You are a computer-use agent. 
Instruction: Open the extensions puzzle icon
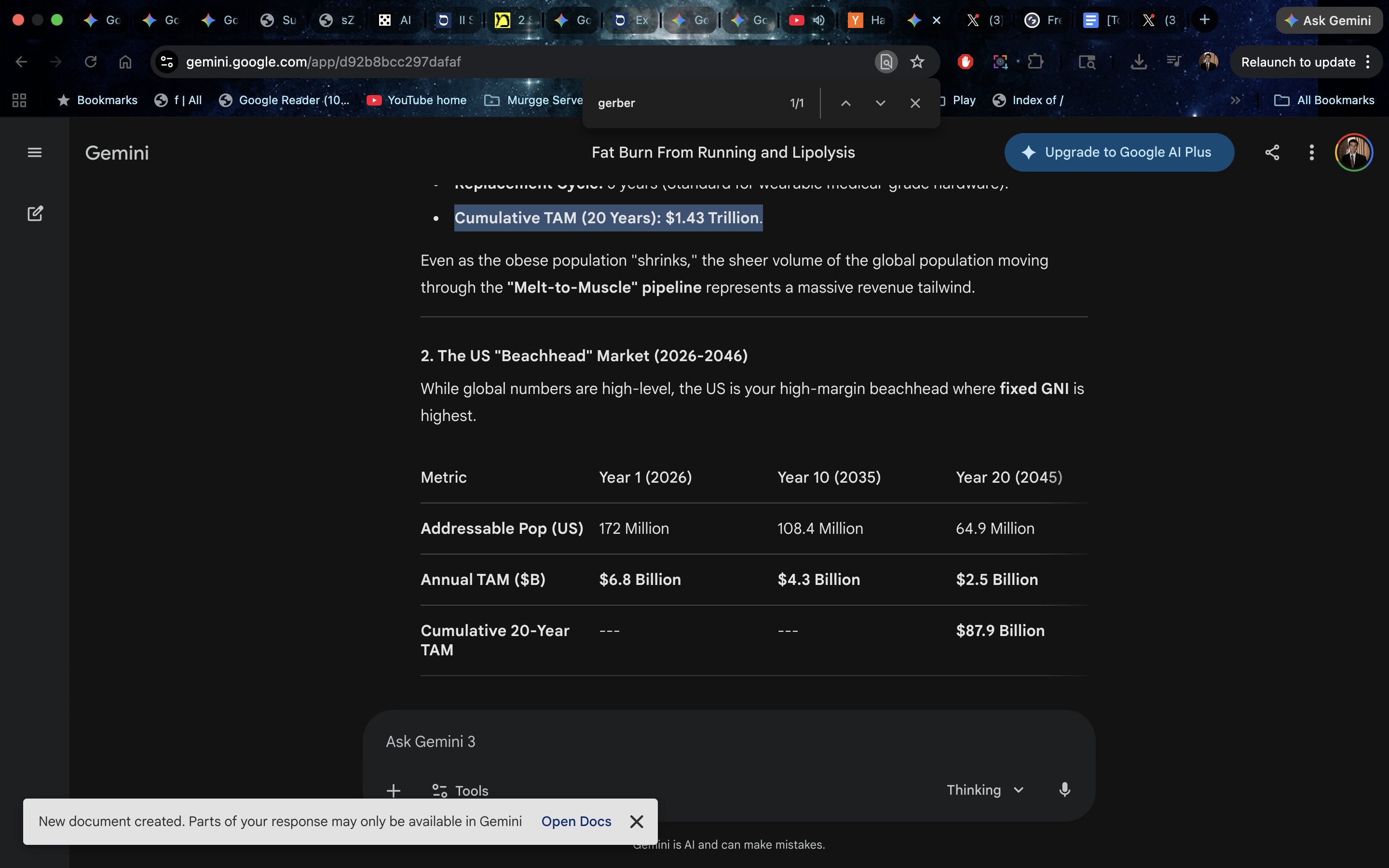coord(1035,62)
